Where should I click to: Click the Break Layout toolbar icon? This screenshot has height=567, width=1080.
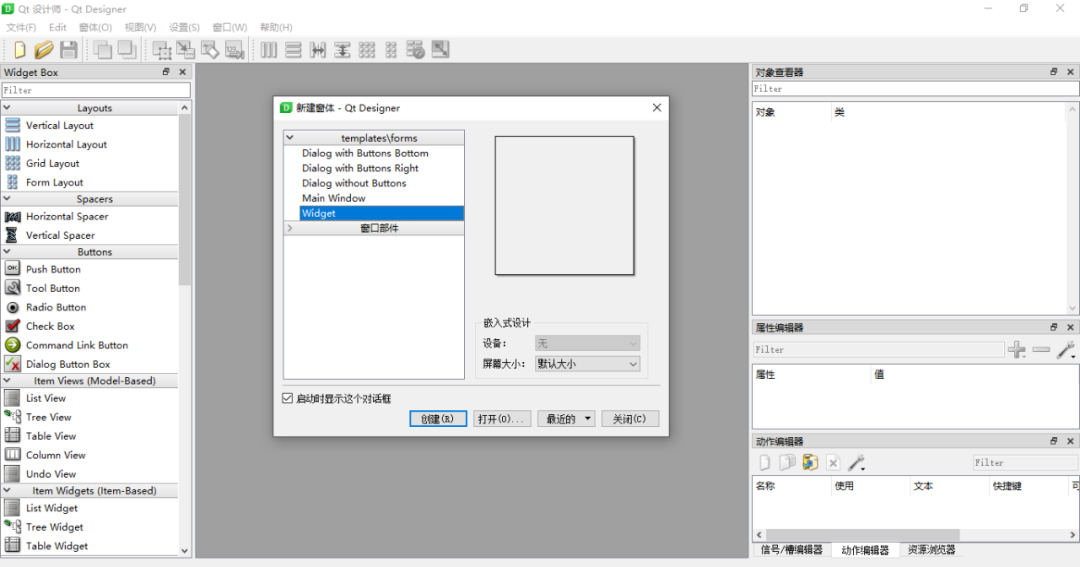415,50
